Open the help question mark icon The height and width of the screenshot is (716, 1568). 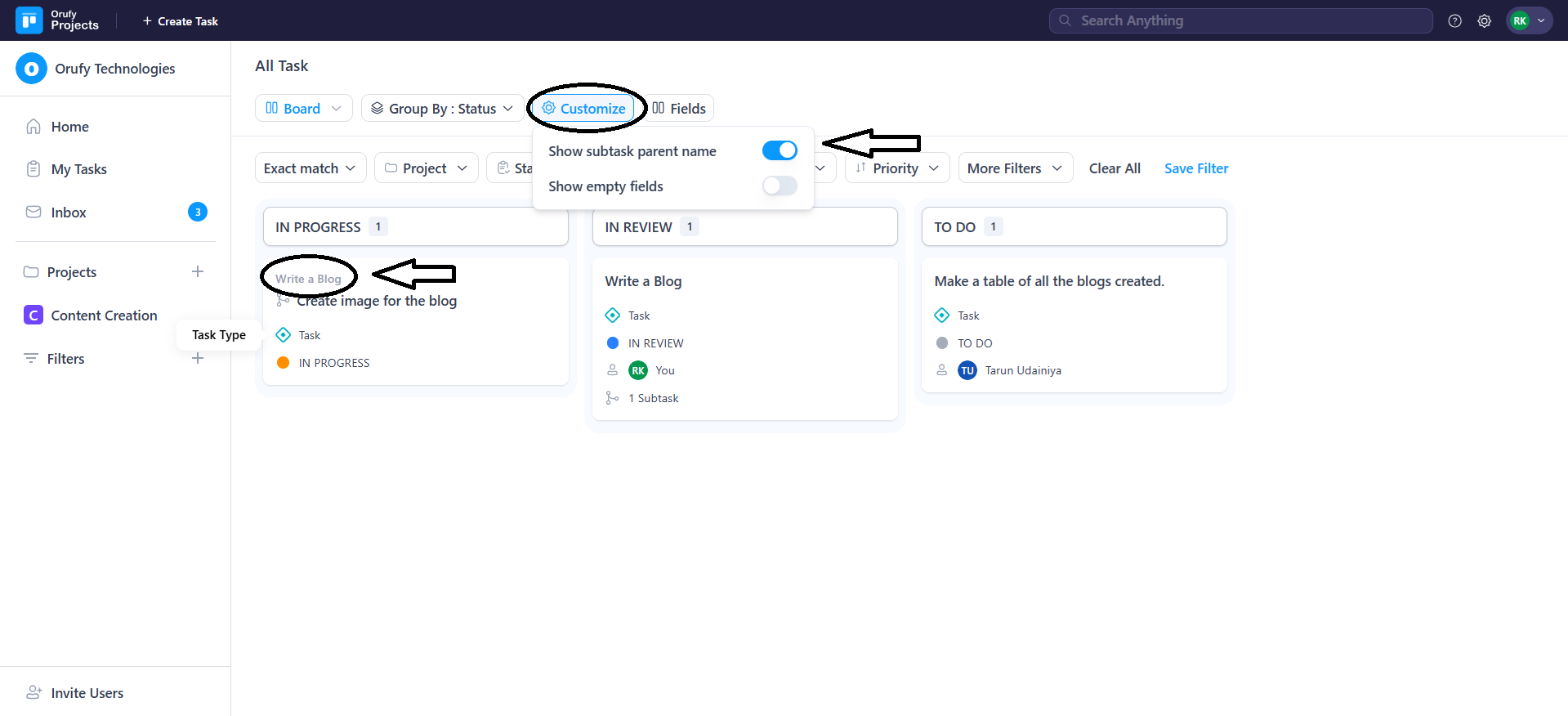(x=1454, y=21)
